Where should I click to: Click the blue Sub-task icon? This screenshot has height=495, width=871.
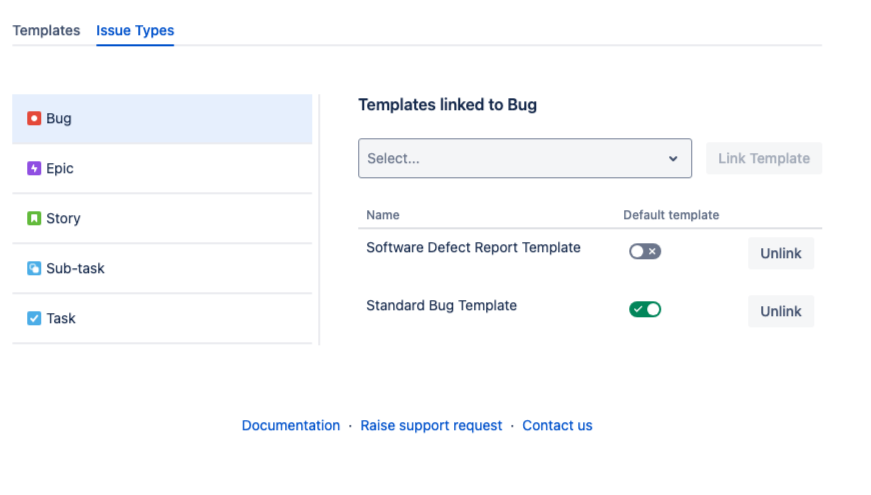point(34,268)
